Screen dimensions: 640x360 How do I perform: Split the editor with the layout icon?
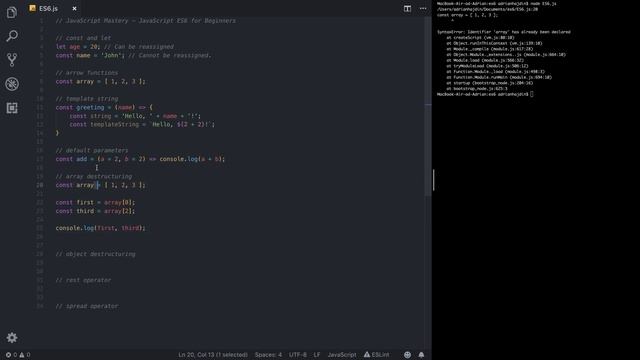pyautogui.click(x=407, y=9)
